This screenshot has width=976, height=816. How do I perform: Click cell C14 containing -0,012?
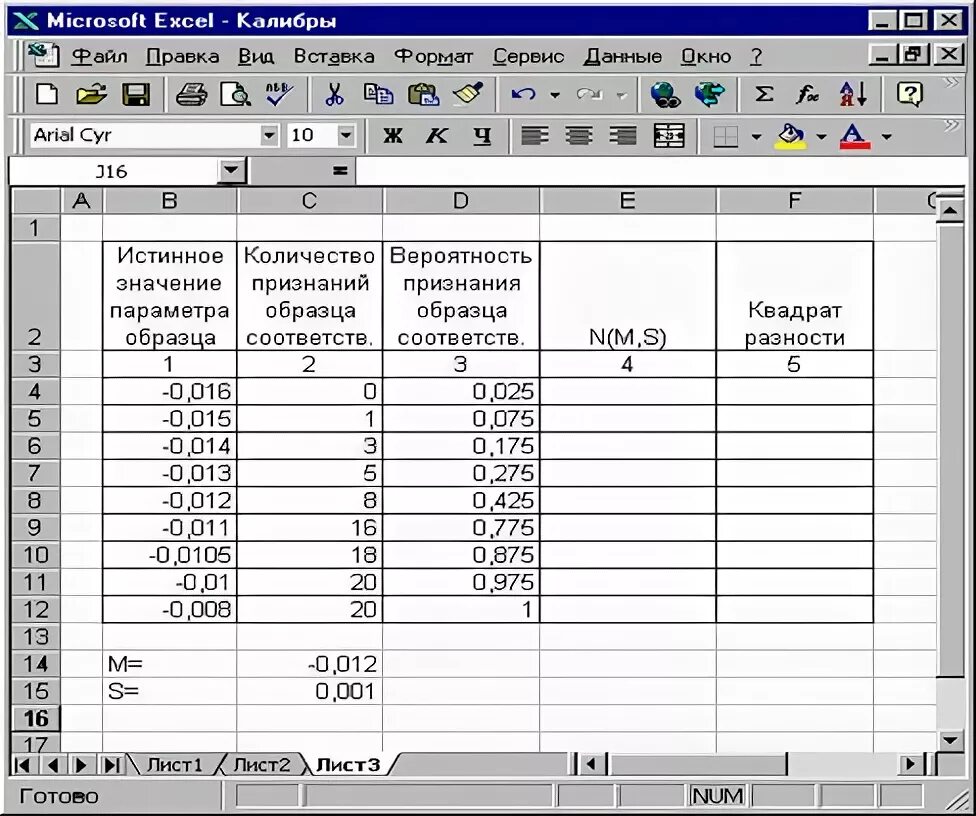coord(309,664)
